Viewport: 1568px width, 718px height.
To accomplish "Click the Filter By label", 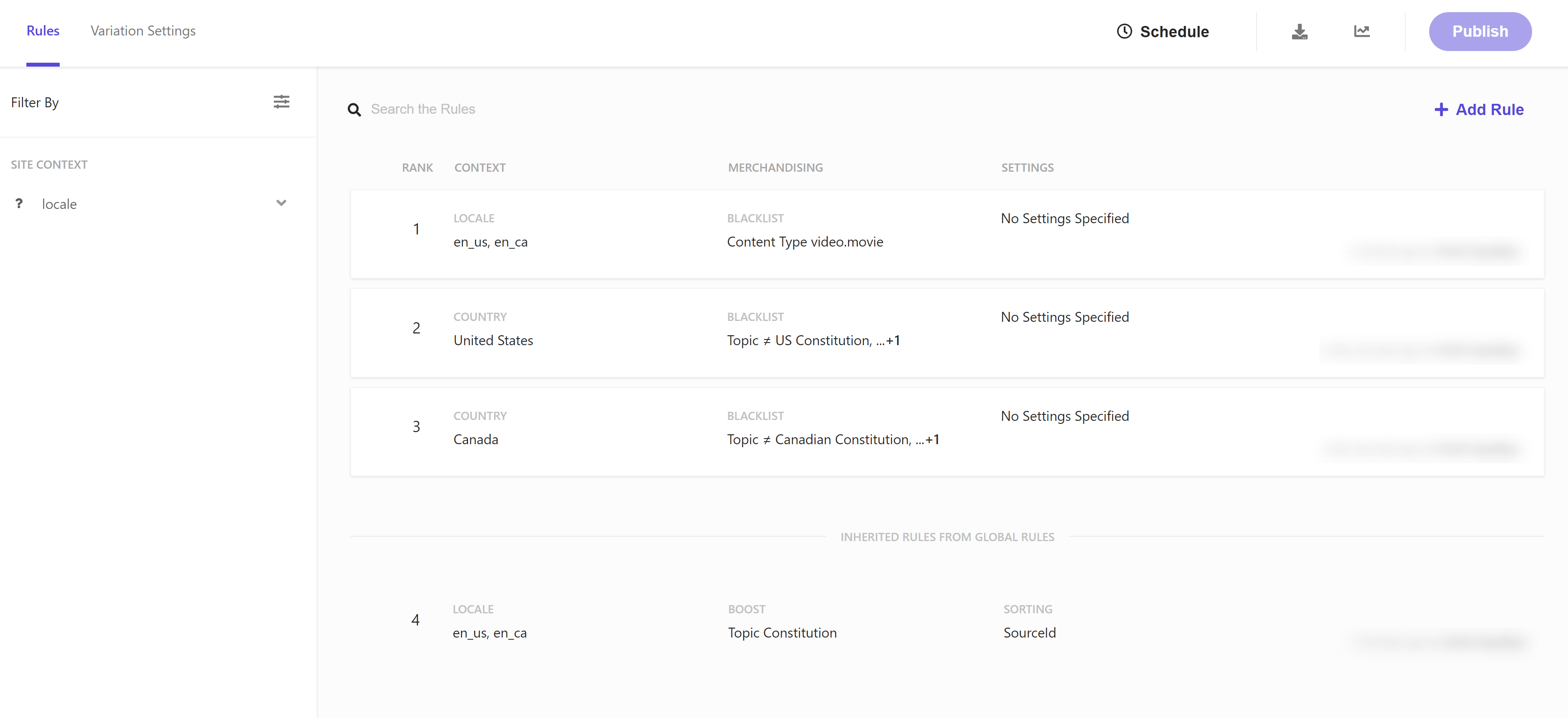I will click(x=35, y=102).
